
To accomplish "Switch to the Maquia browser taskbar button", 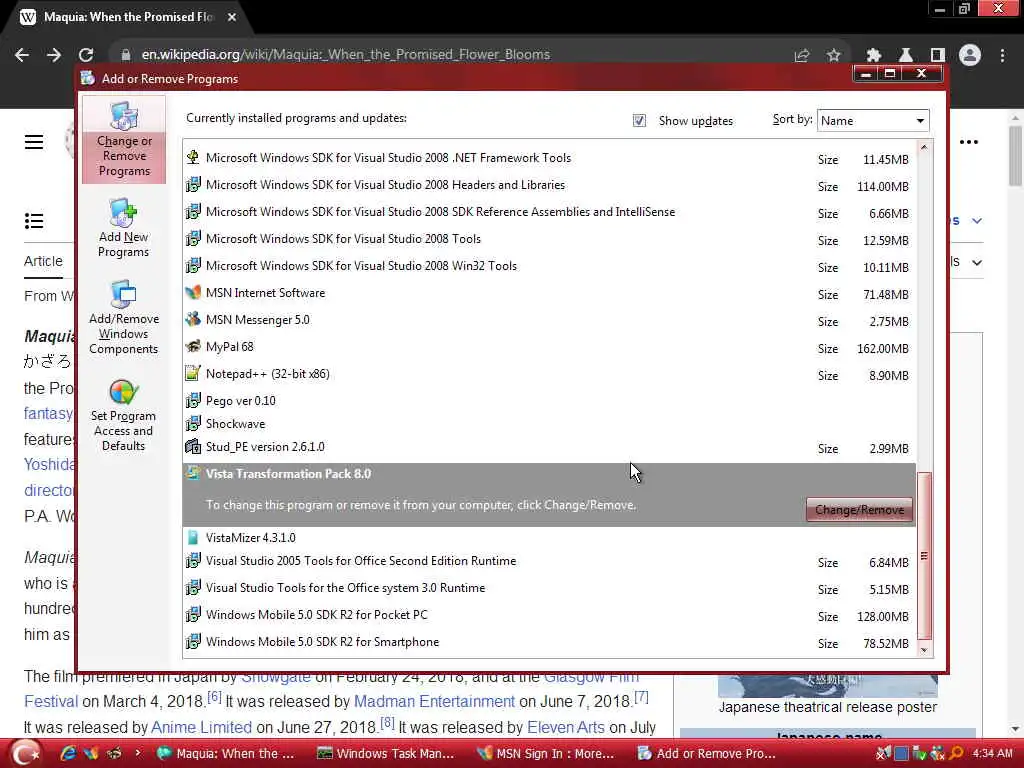I will click(x=227, y=753).
